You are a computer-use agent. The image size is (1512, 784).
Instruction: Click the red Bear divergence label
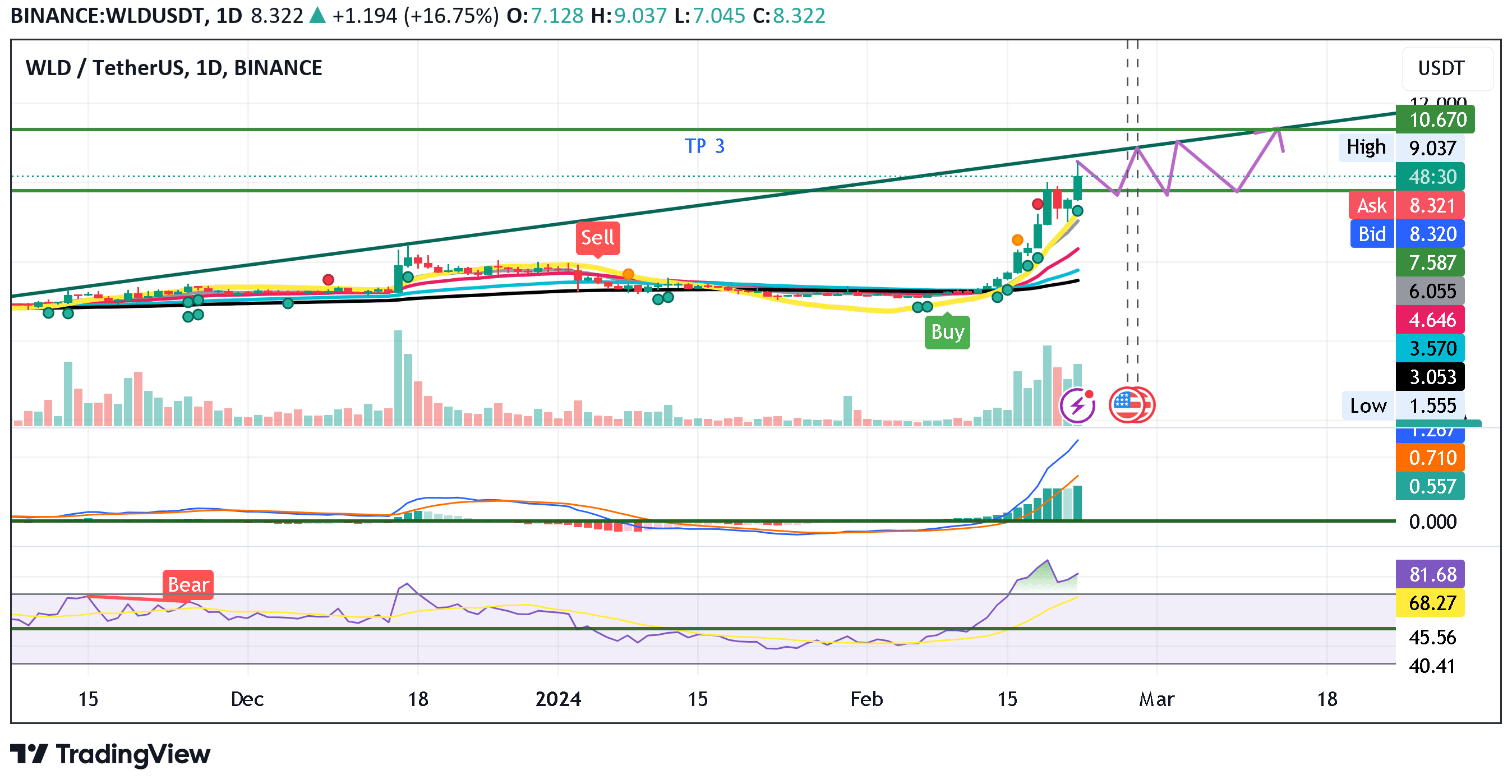[x=189, y=584]
